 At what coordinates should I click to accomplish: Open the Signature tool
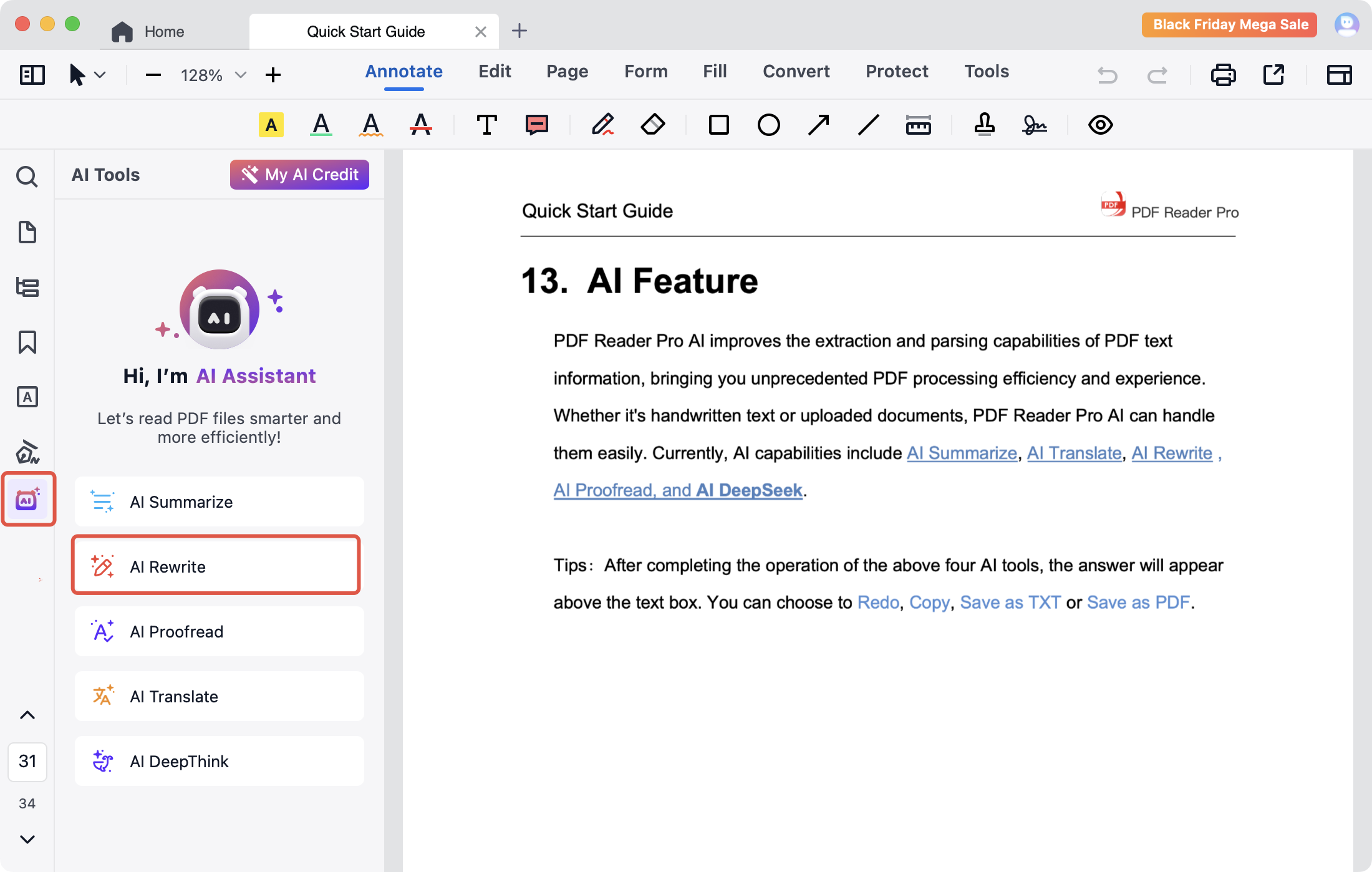coord(1034,125)
